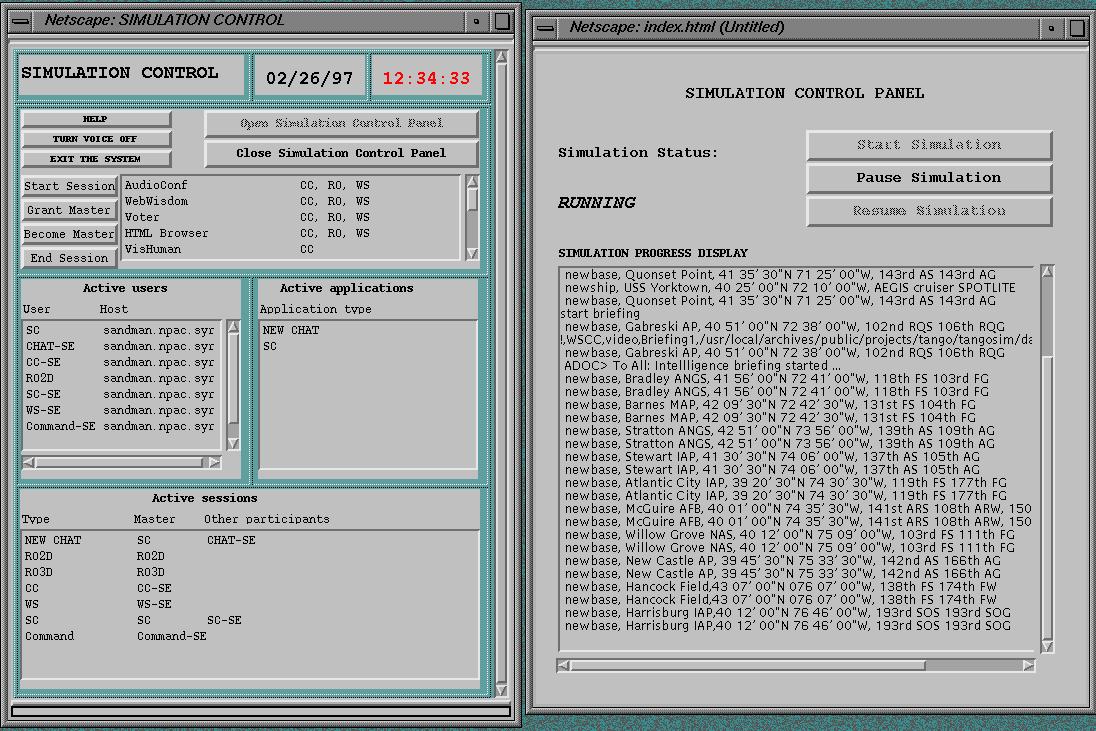The height and width of the screenshot is (731, 1096).
Task: Select user SC in Active users
Action: [122, 330]
